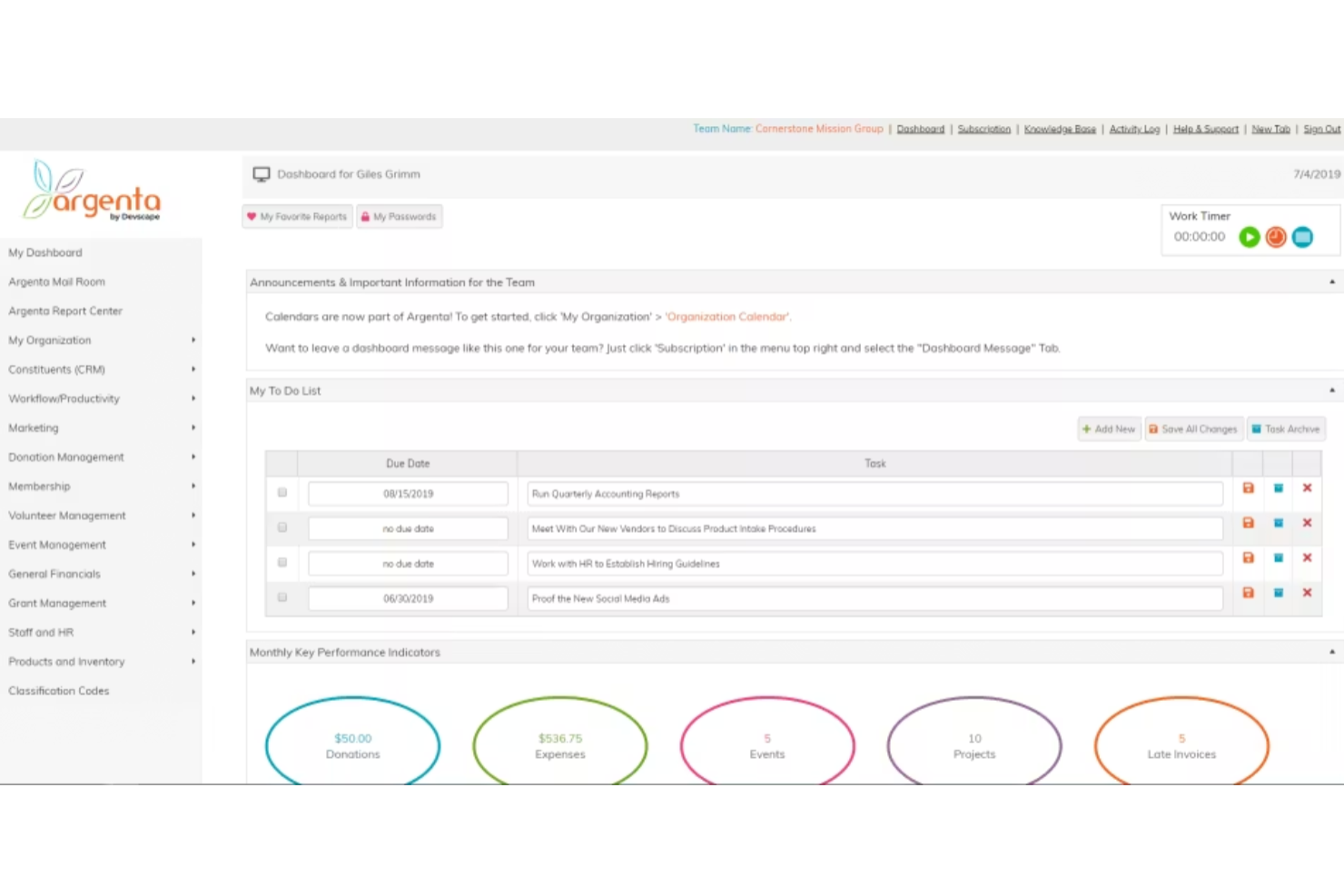Image resolution: width=1344 pixels, height=896 pixels.
Task: Archive the 'Proof the New Social Media Ads' task
Action: [x=1278, y=592]
